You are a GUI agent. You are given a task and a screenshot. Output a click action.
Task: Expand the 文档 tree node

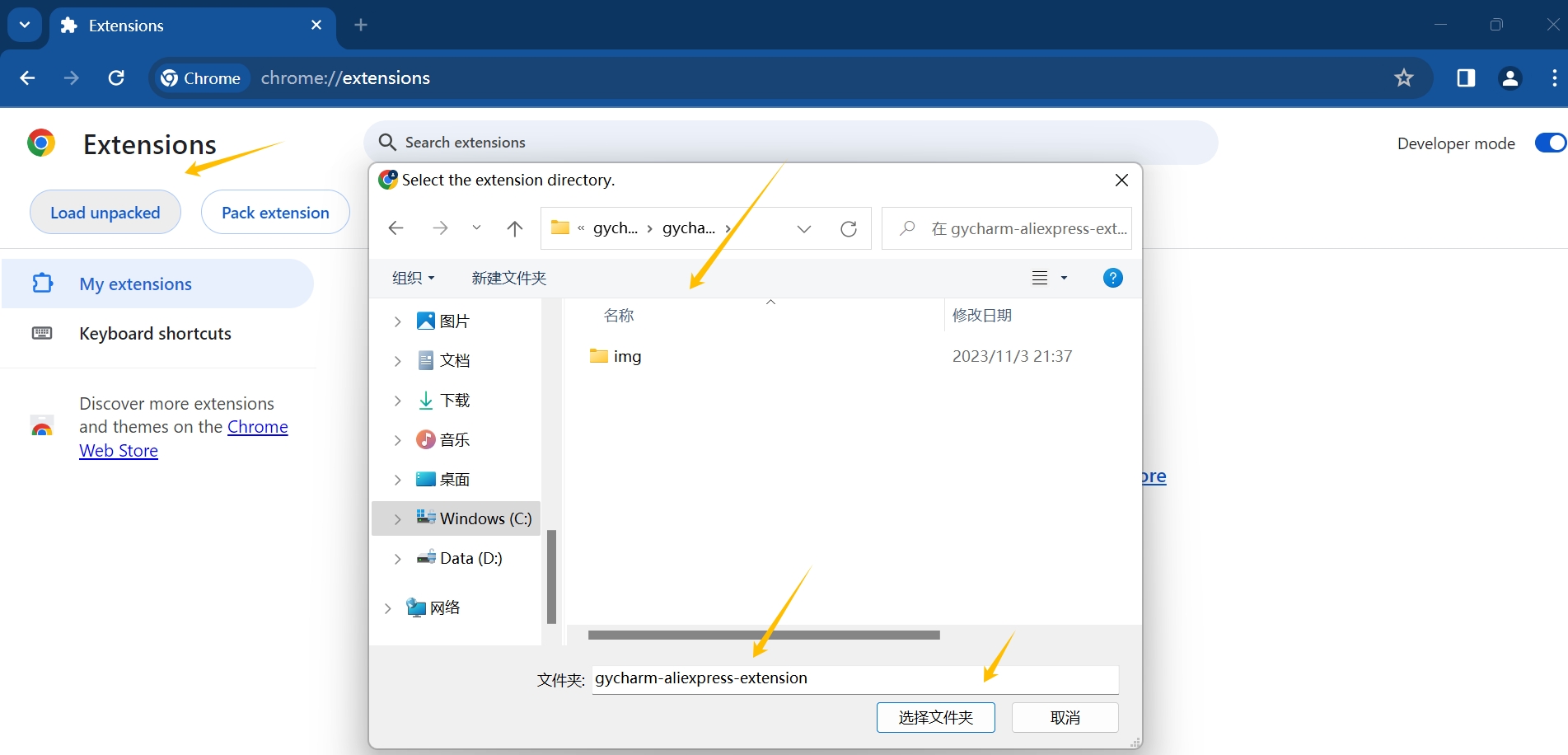click(397, 361)
